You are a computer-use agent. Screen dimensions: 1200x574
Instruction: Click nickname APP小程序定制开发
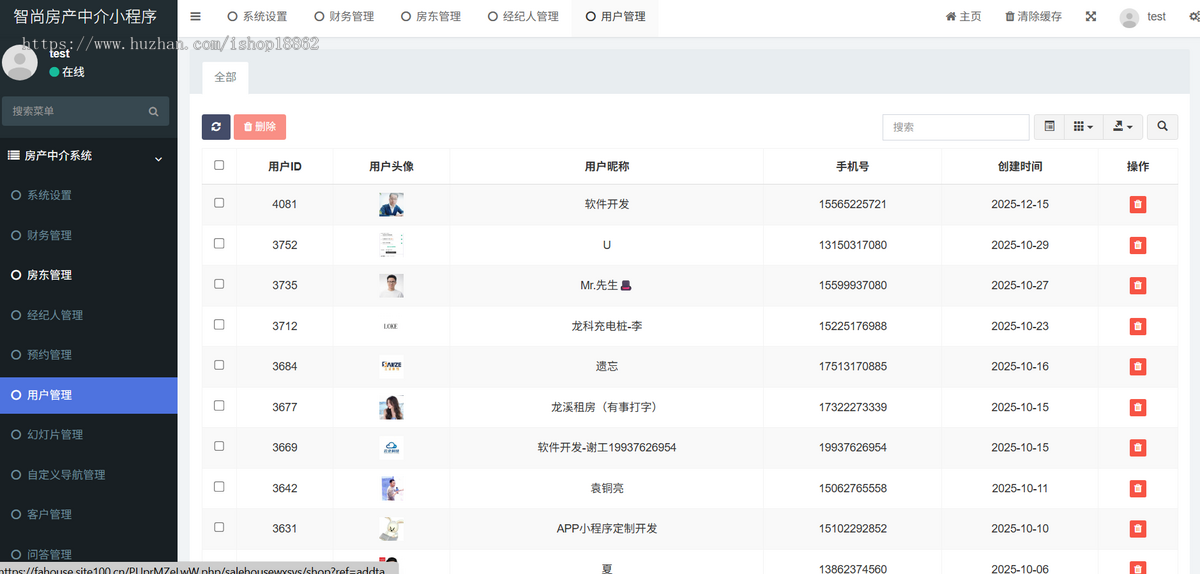coord(607,528)
